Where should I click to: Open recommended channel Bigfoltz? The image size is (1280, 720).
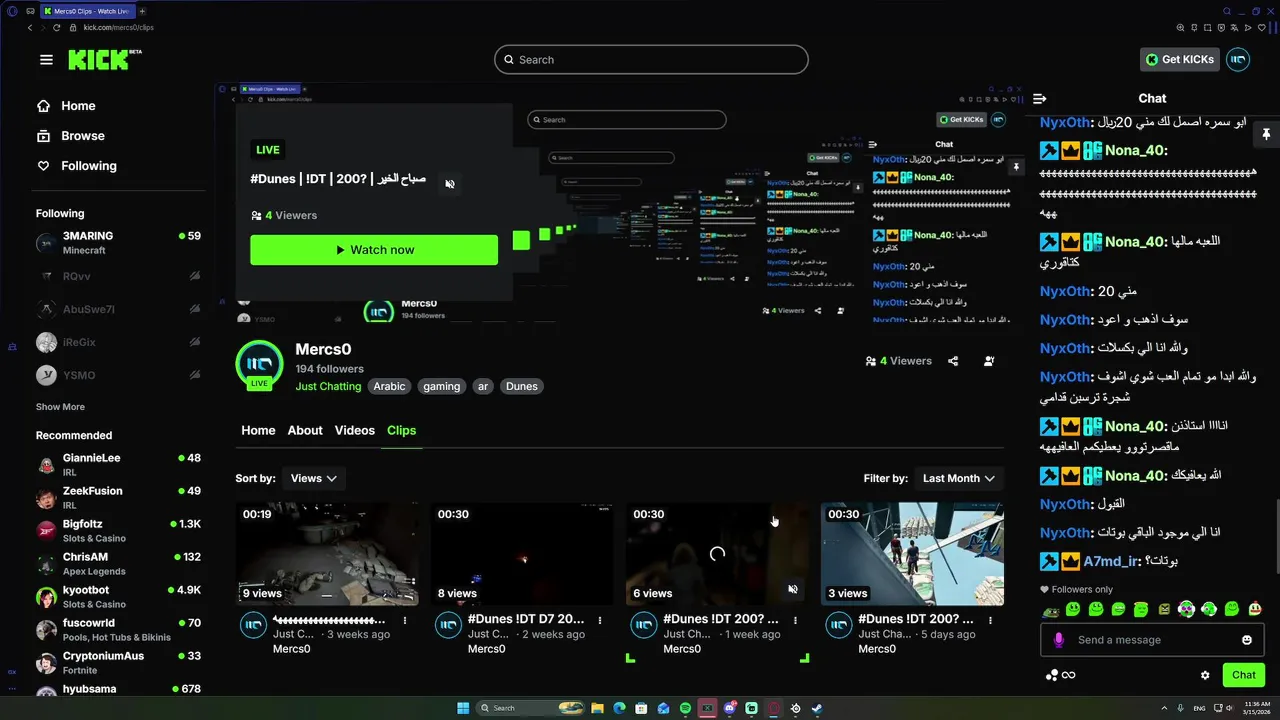coord(118,531)
